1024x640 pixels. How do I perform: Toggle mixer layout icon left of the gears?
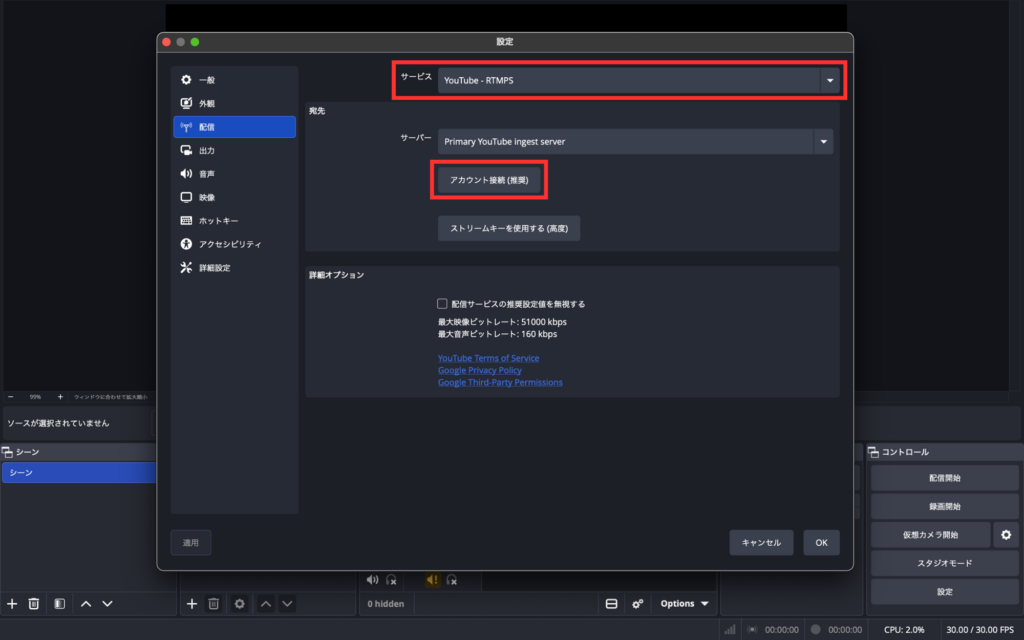(x=611, y=604)
